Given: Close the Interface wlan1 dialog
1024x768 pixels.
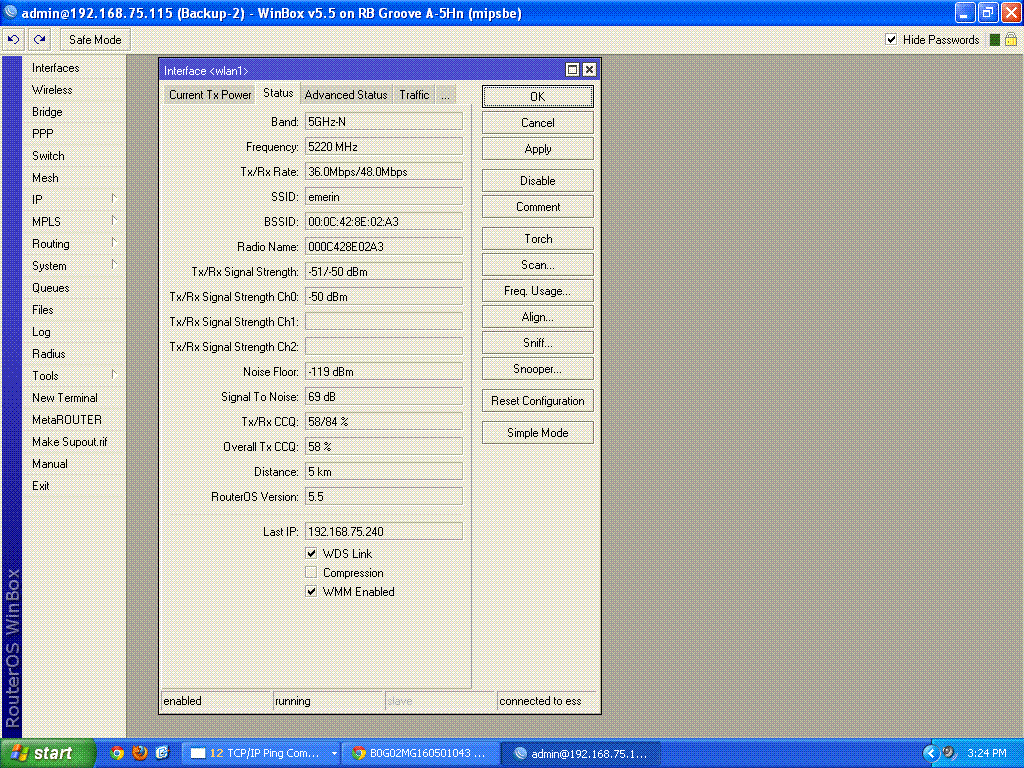Looking at the screenshot, I should 589,70.
